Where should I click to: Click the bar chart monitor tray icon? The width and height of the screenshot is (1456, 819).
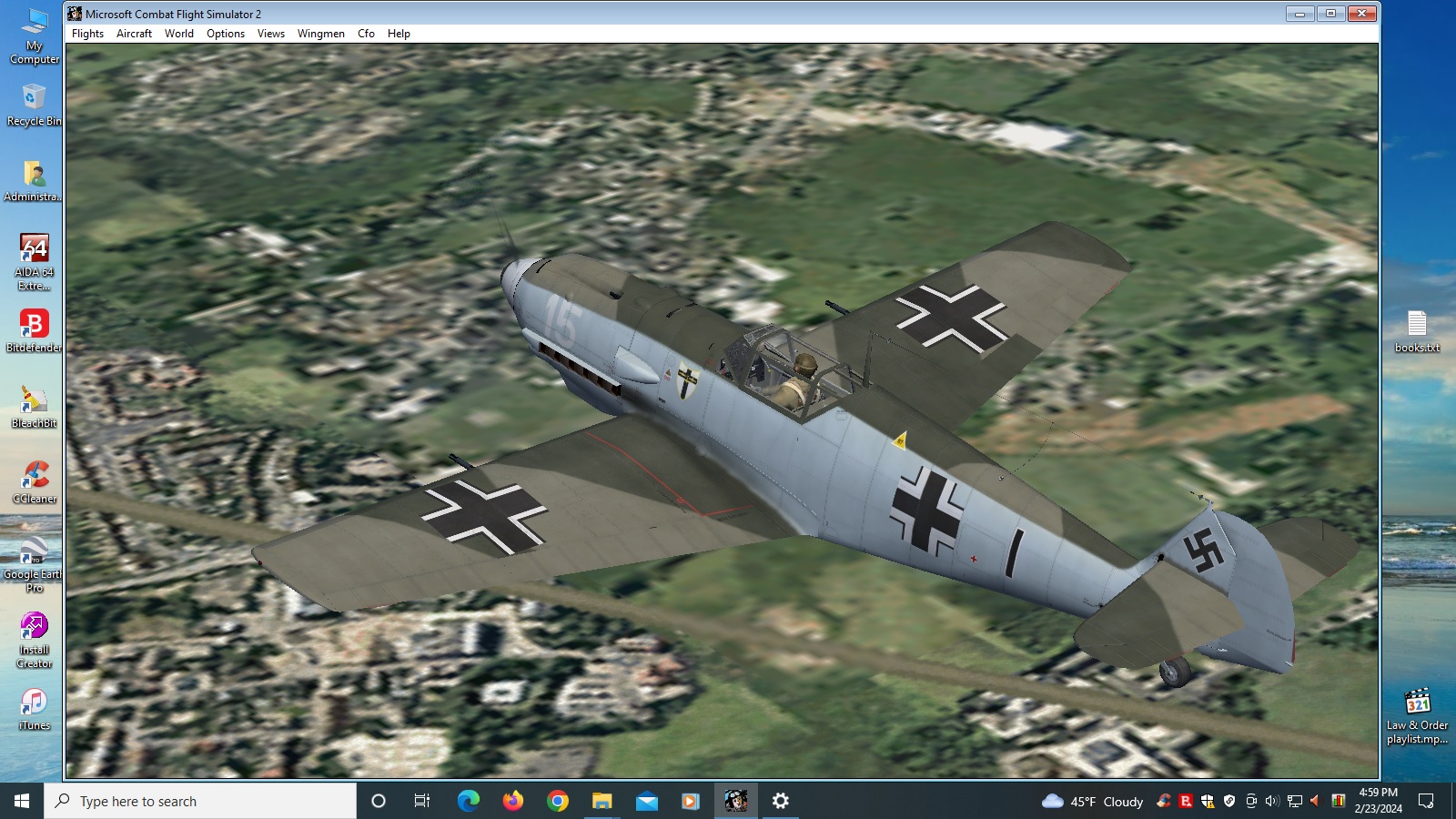coord(1338,801)
